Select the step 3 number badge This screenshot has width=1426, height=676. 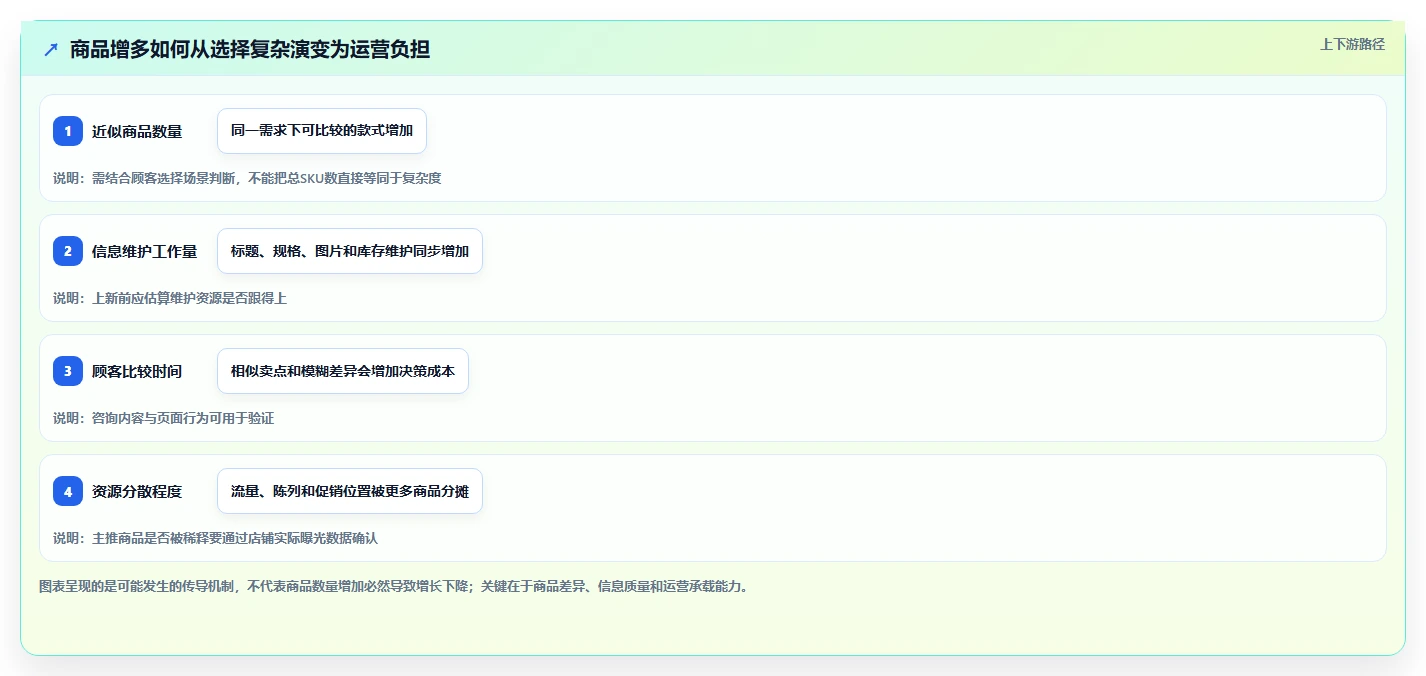(68, 371)
